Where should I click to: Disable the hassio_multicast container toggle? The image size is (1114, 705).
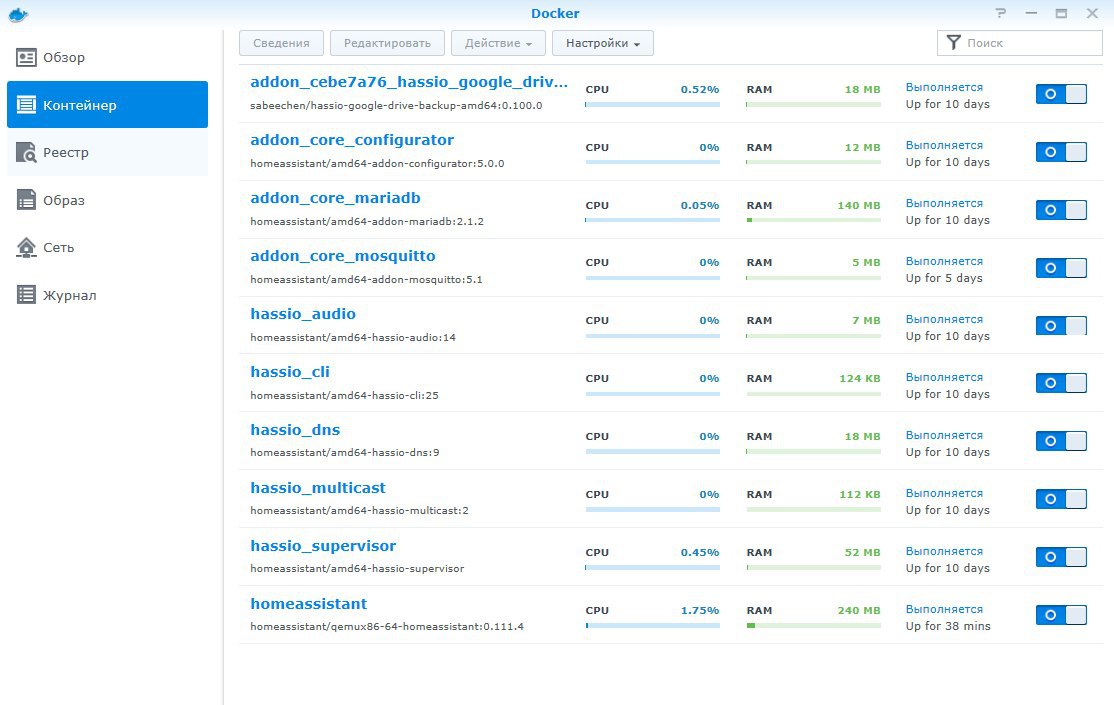1061,499
